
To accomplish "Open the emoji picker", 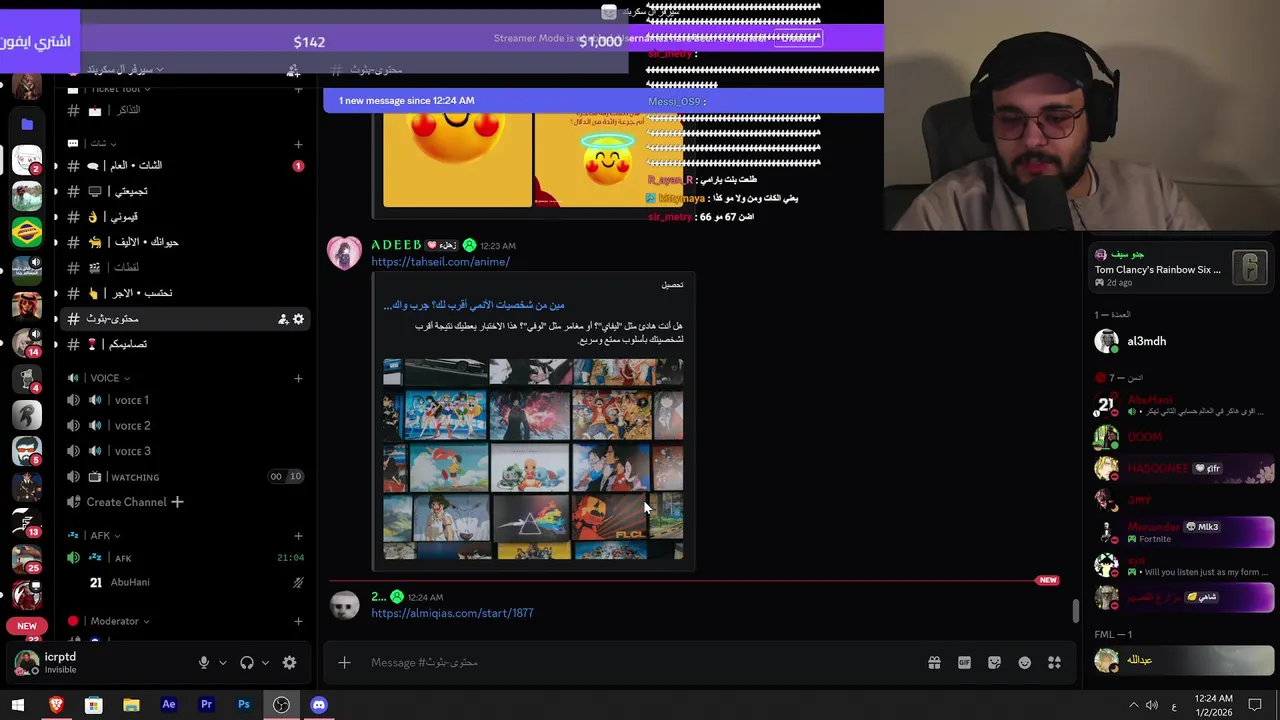I will point(1024,662).
